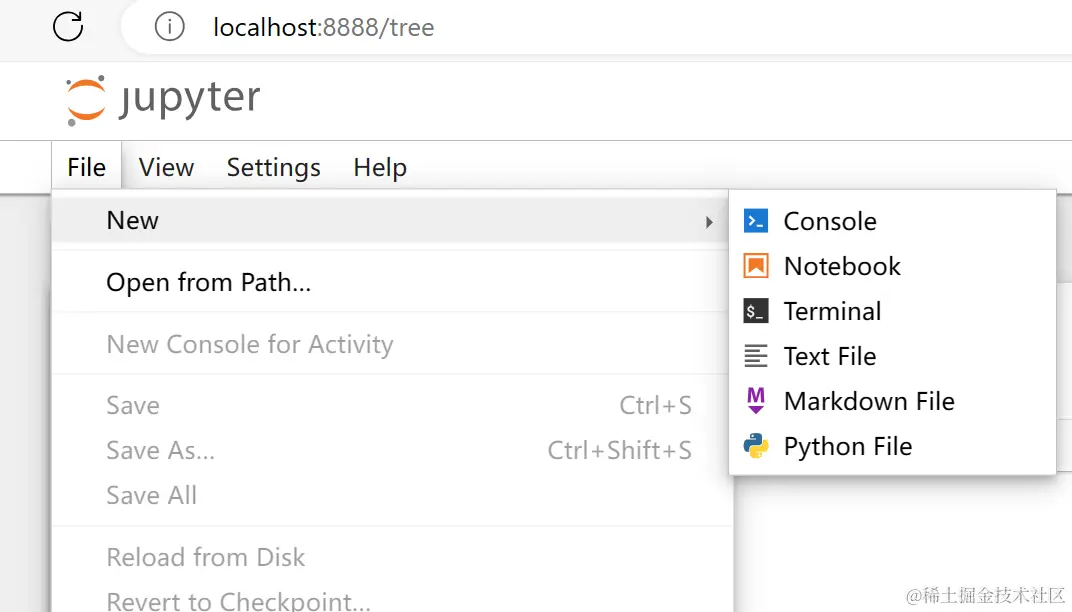This screenshot has width=1072, height=612.
Task: Launch a new Terminal from submenu
Action: pos(832,311)
